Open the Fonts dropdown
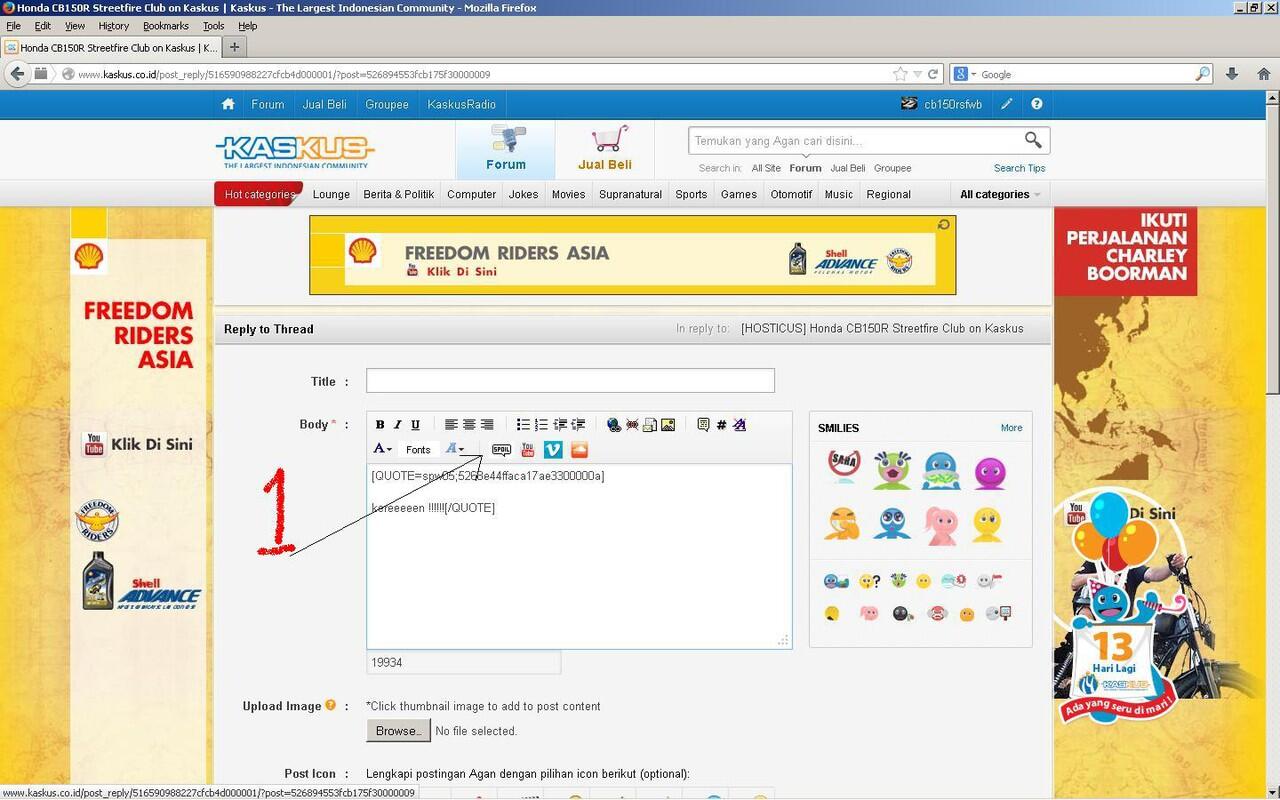Screen dimensions: 1280x800 point(419,450)
